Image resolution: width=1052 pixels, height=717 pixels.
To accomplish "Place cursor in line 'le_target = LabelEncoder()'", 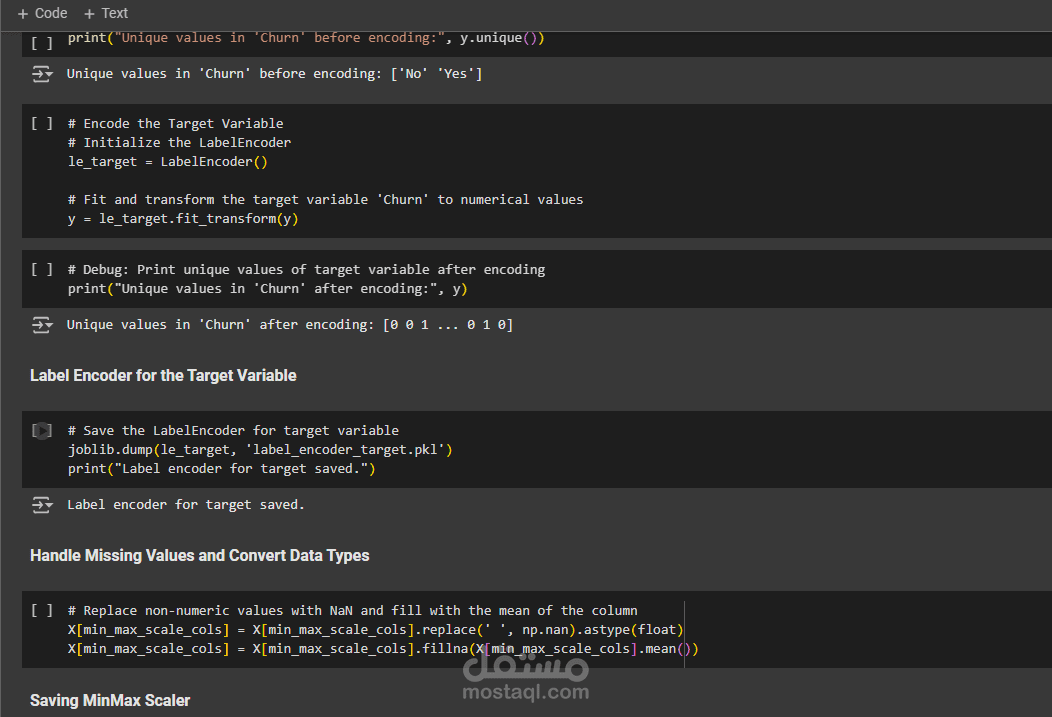I will pos(168,162).
